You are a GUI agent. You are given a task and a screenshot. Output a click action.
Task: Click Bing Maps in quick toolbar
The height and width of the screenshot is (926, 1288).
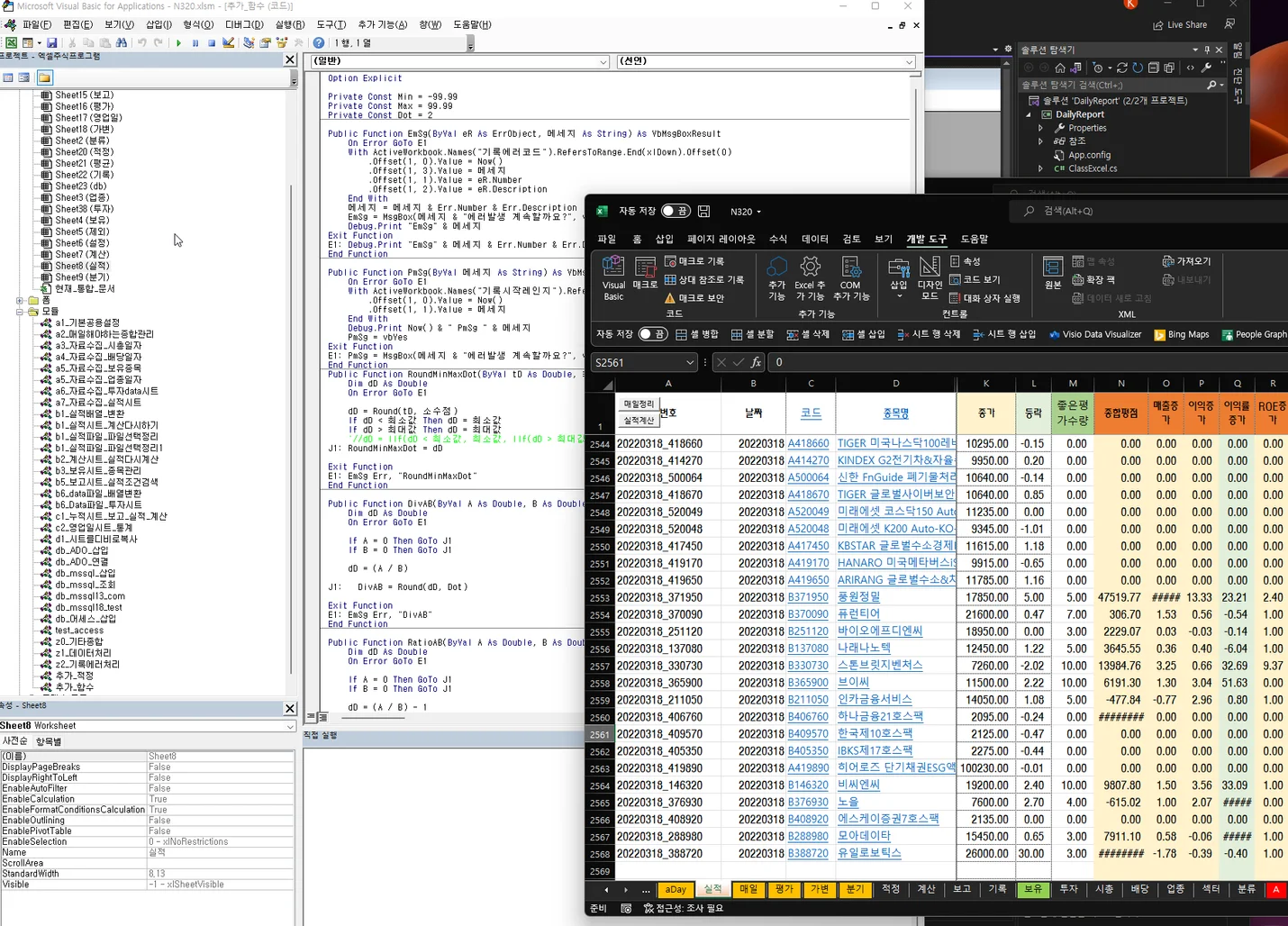(x=1182, y=334)
